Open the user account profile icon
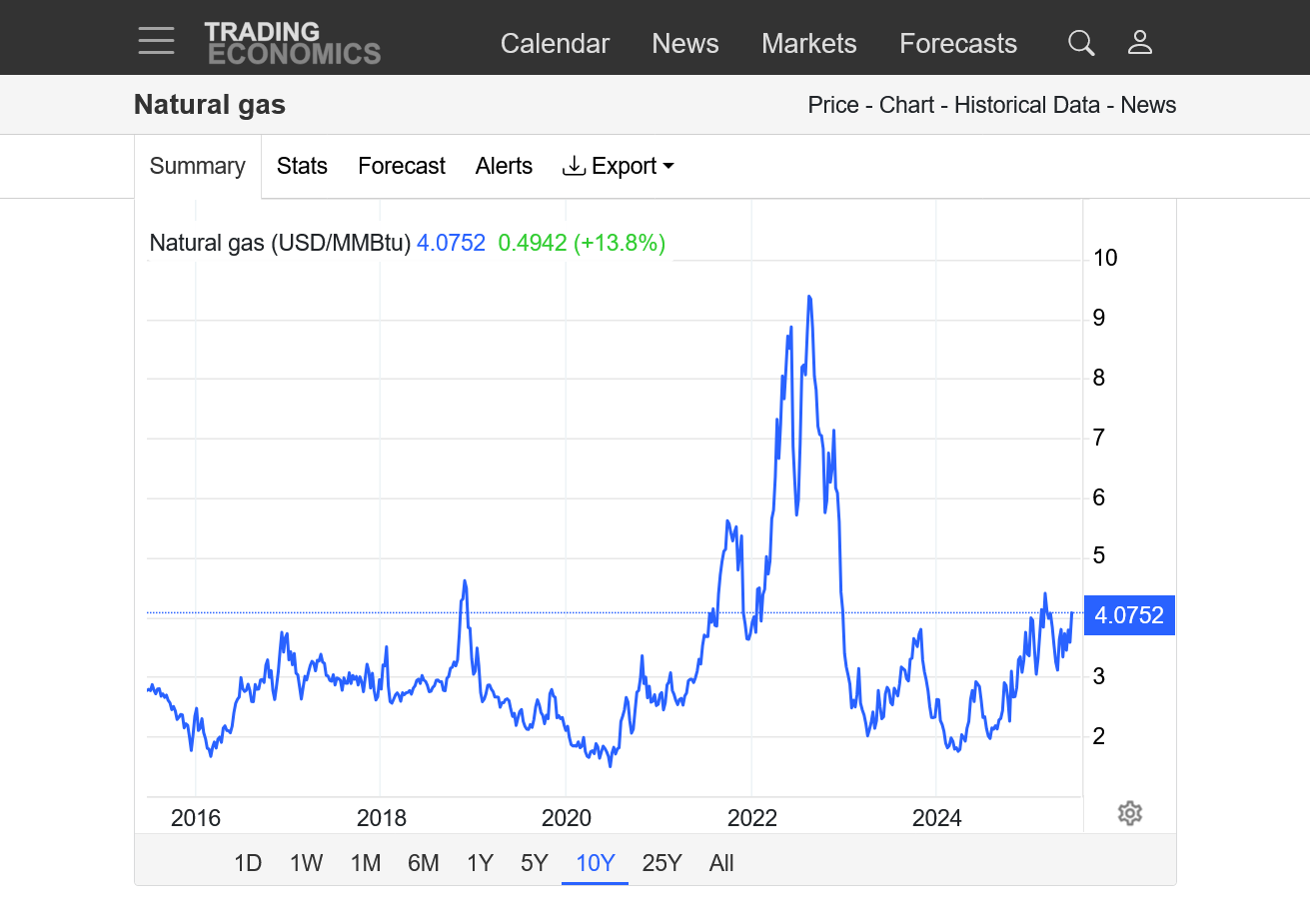 pos(1140,43)
